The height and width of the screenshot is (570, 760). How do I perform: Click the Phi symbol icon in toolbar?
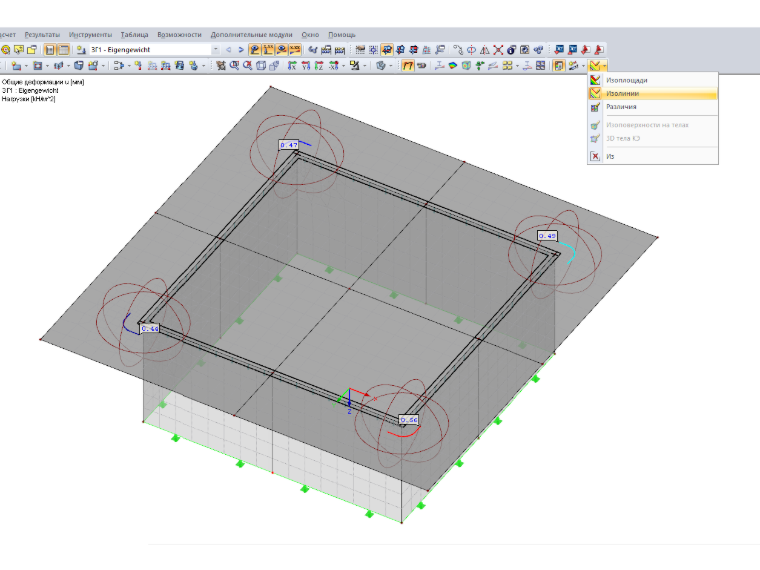[471, 49]
